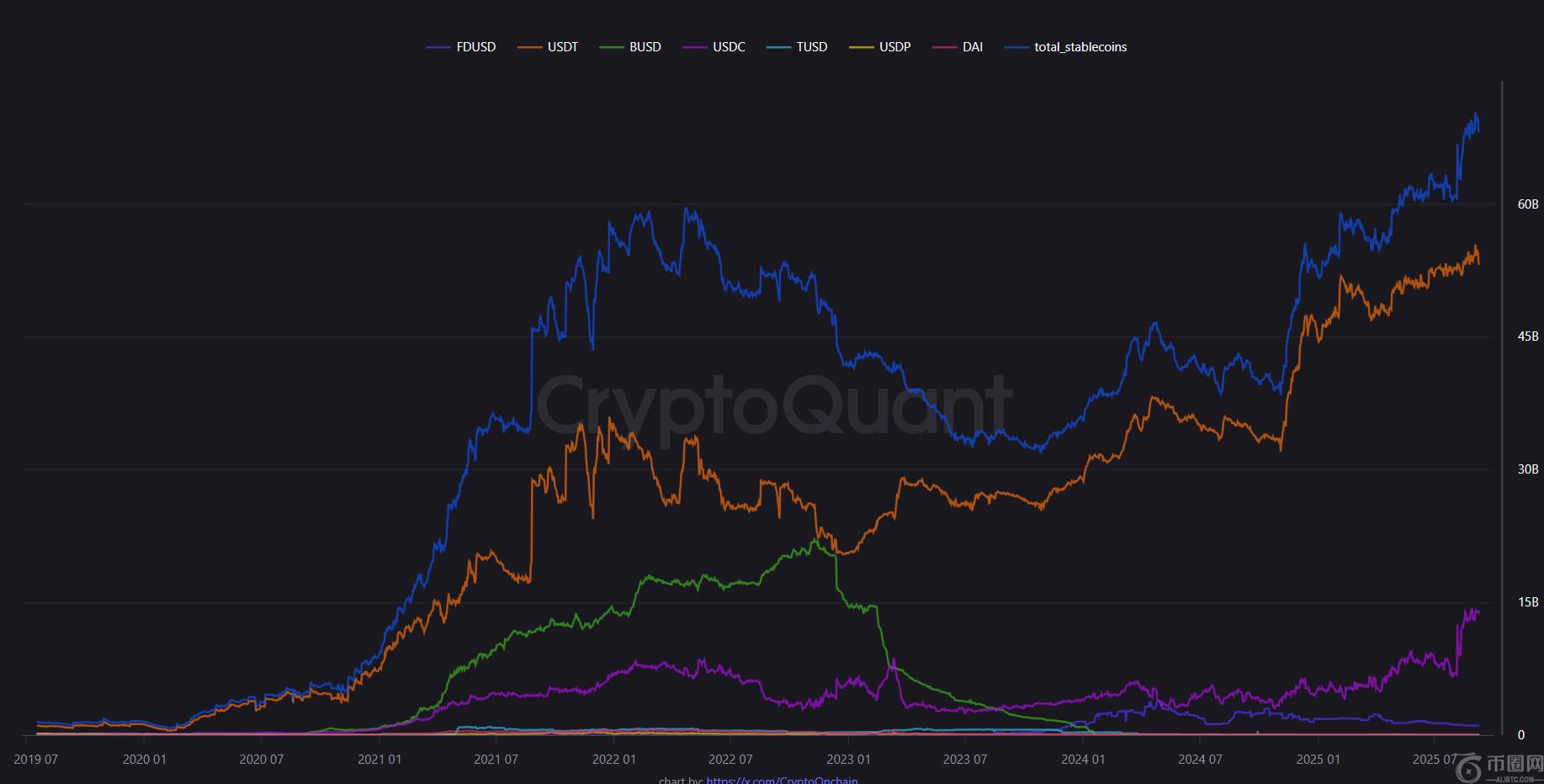Click the 2019 07 x-axis label
This screenshot has width=1544, height=784.
point(36,760)
